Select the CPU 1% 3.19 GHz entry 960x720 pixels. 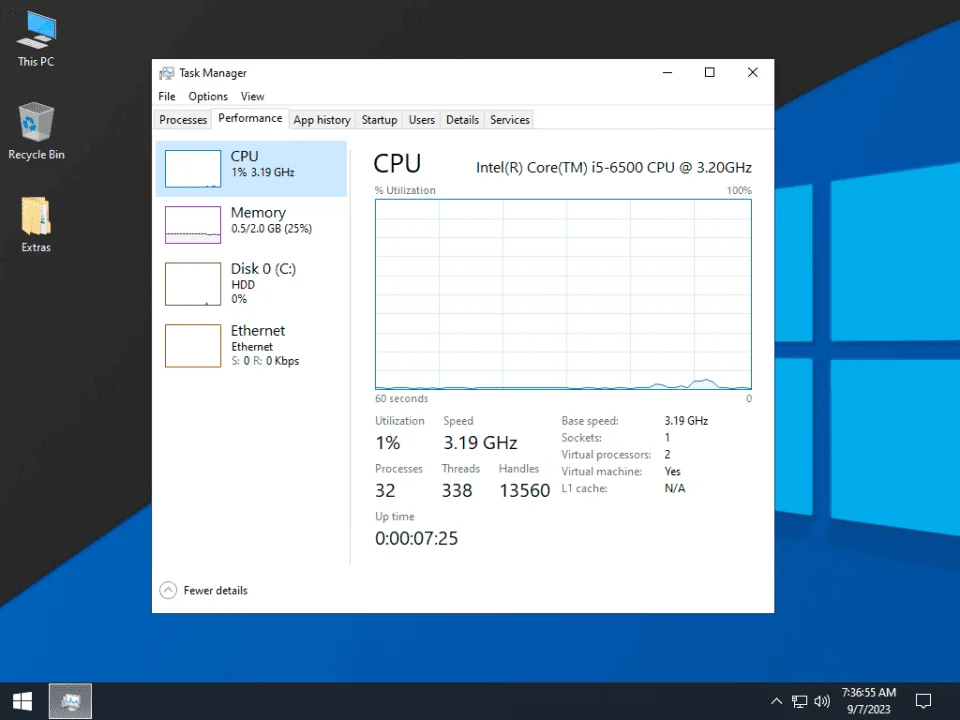point(251,169)
